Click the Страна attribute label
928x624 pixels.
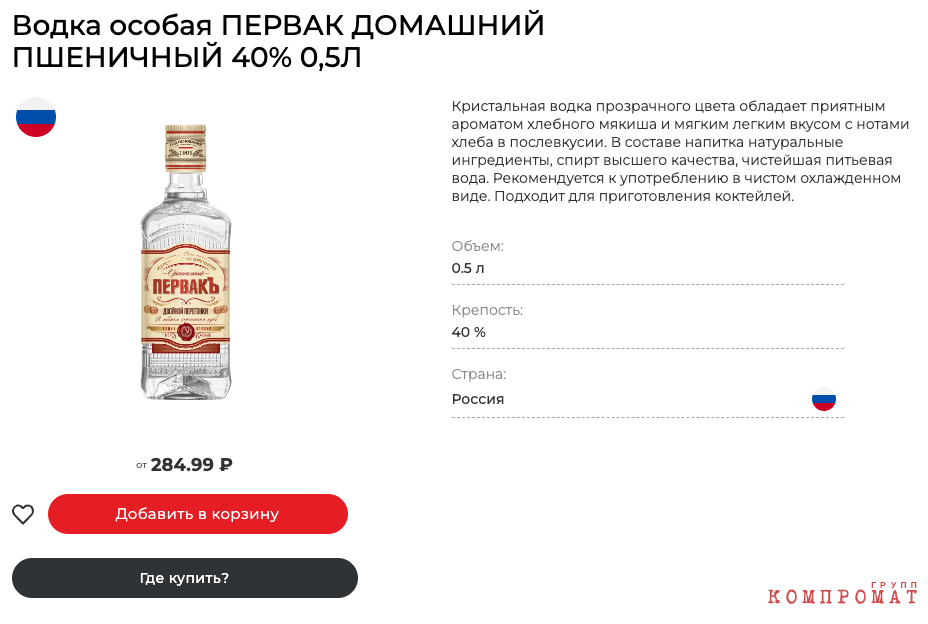(x=479, y=374)
